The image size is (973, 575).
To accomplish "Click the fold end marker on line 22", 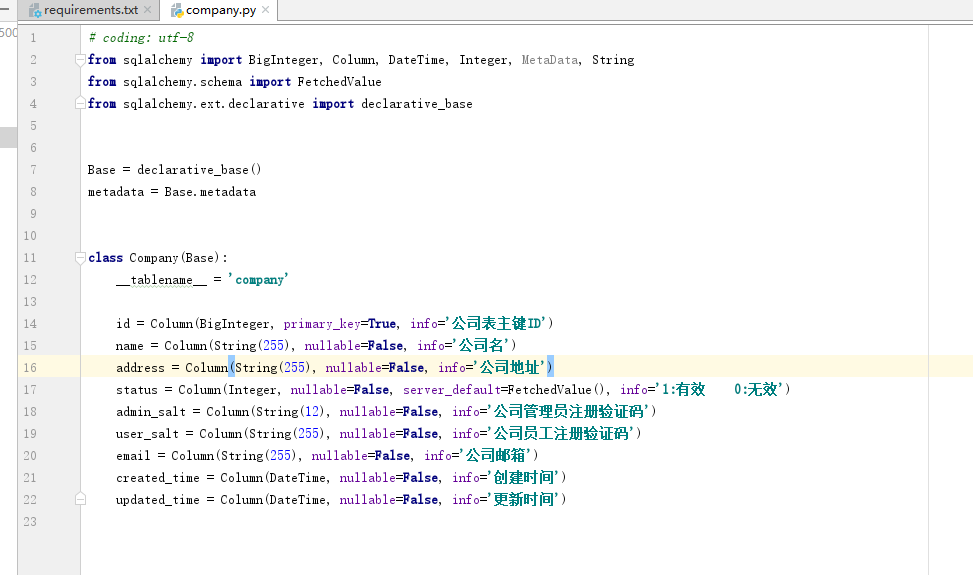I will (x=80, y=499).
